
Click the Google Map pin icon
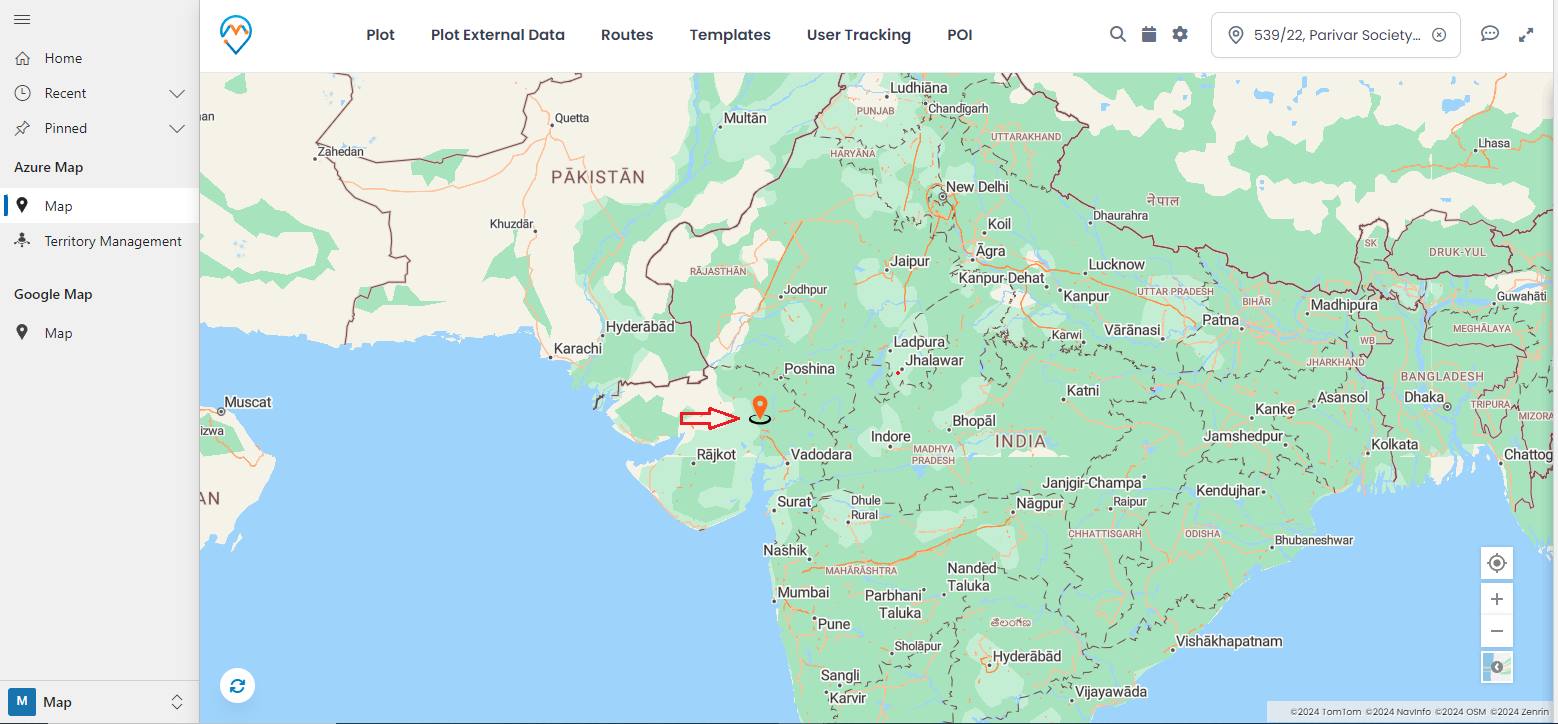tap(22, 333)
